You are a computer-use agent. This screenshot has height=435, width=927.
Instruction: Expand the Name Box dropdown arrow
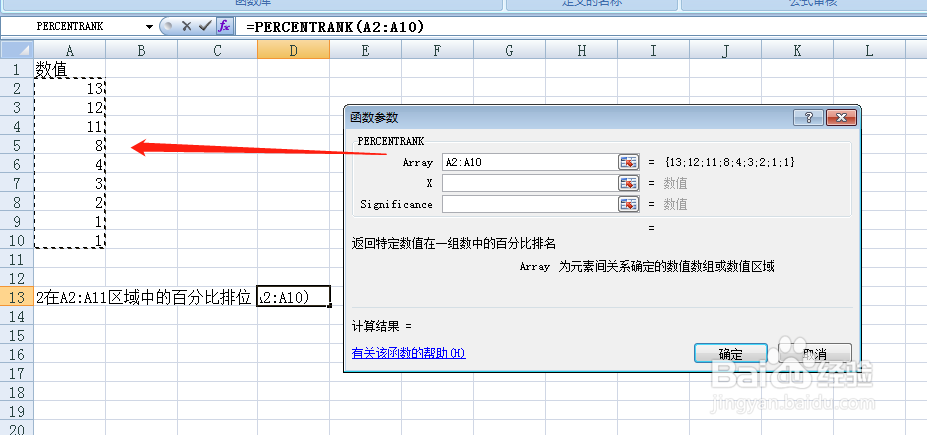pos(149,27)
